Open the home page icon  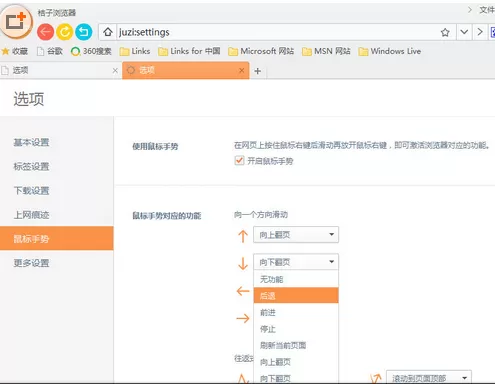[107, 32]
